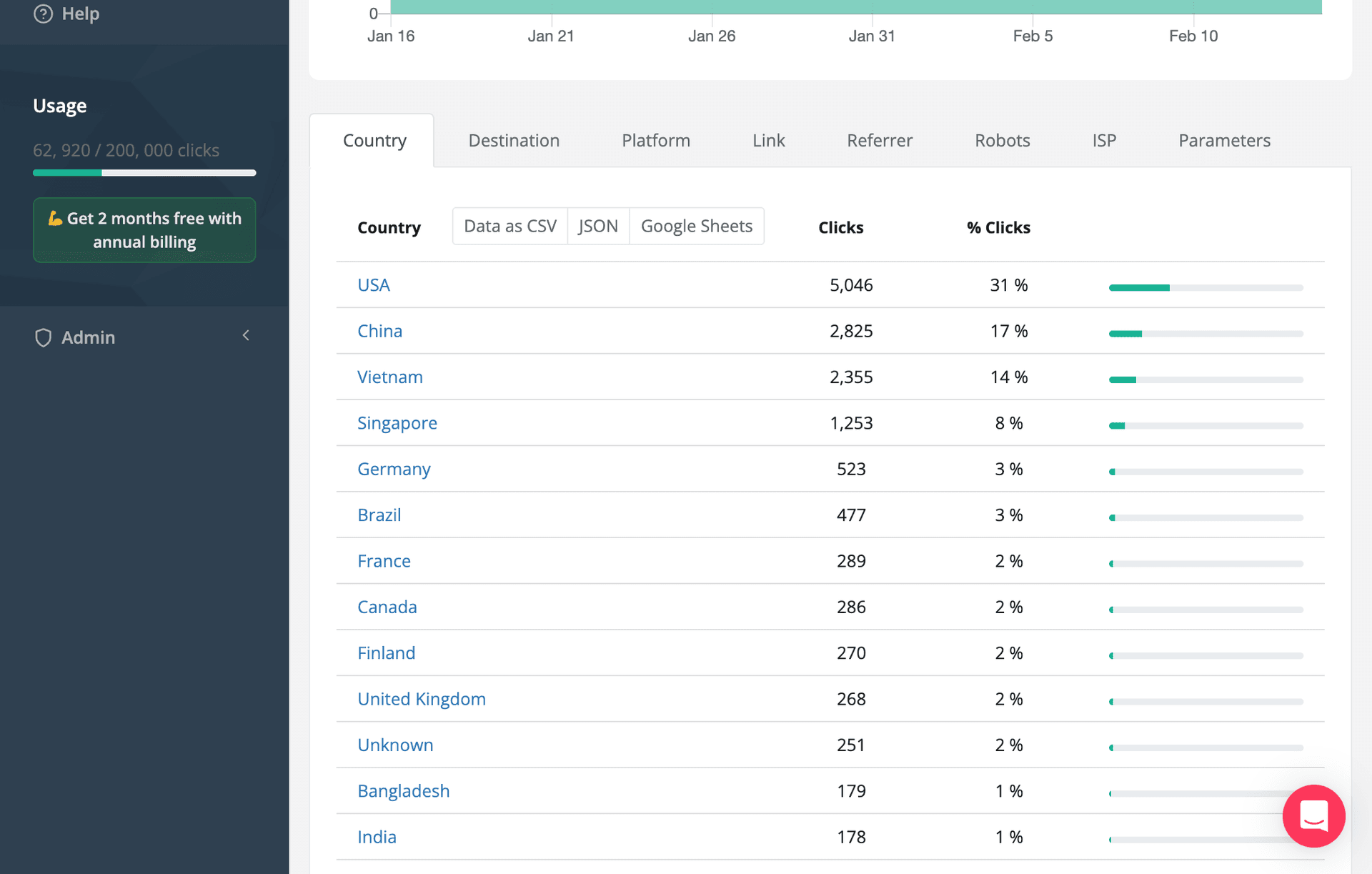Switch to the Destination tab
Screen dimensions: 1372x874
(513, 140)
